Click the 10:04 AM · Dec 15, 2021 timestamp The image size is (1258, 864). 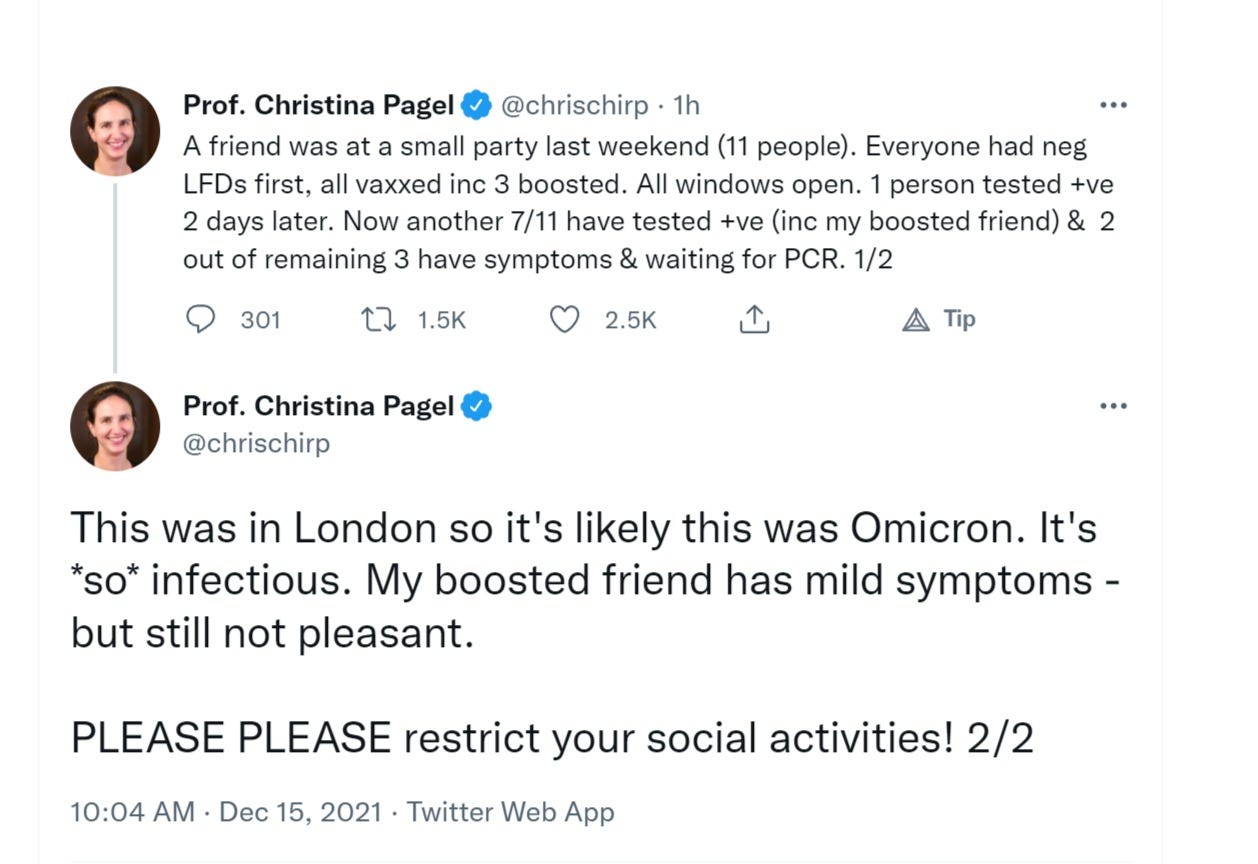click(227, 811)
